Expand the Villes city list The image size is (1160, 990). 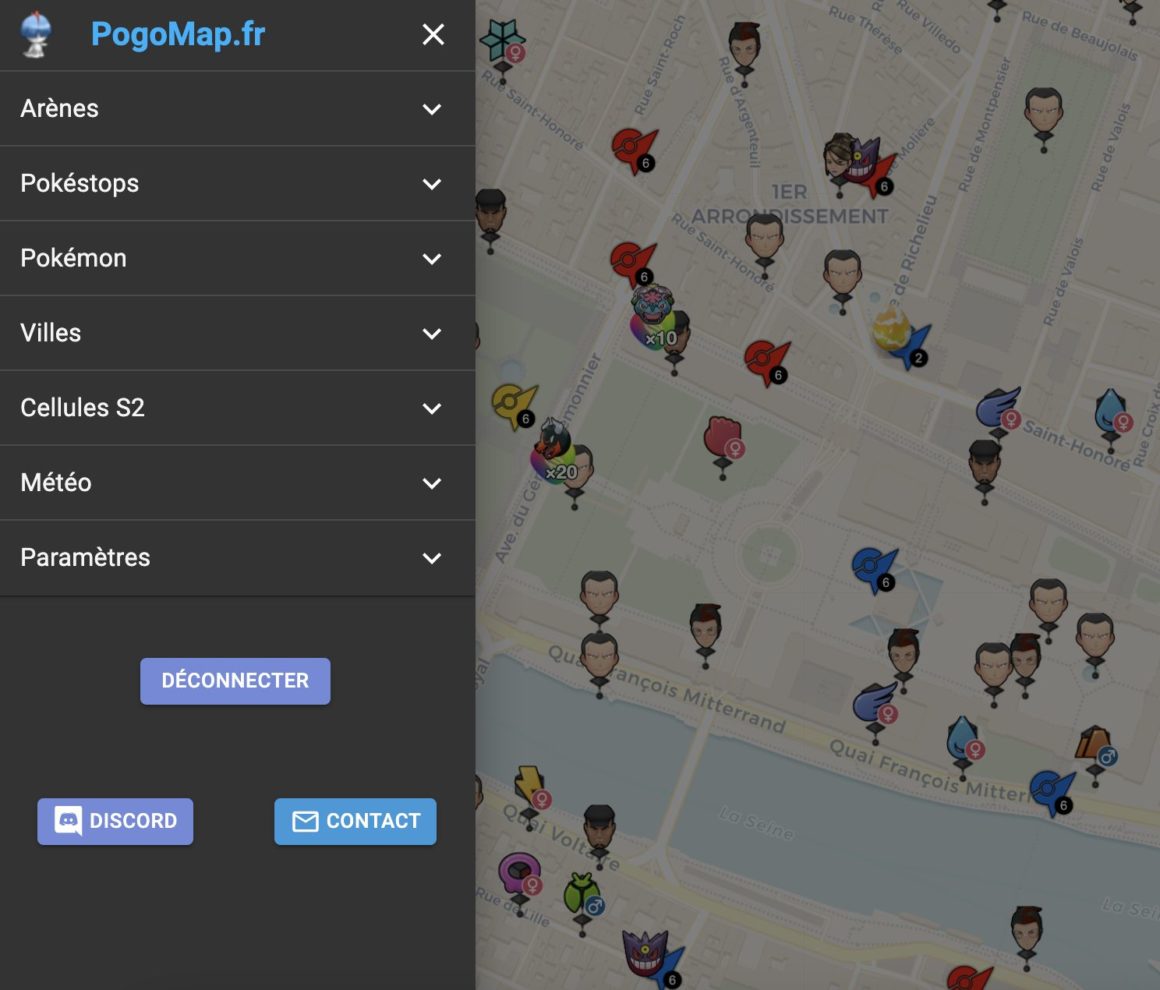(x=237, y=333)
